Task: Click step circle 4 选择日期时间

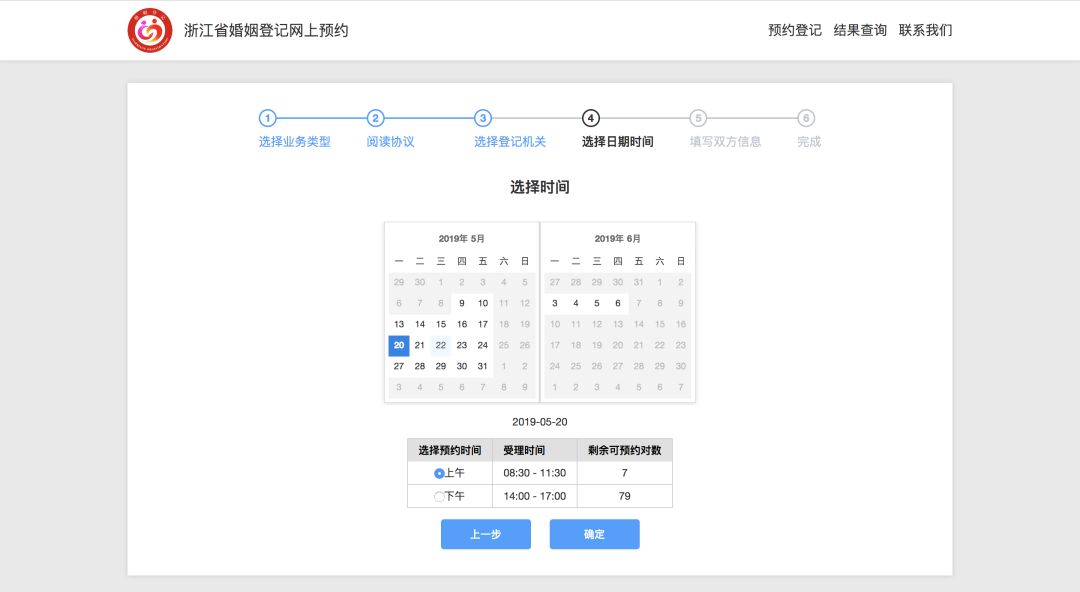Action: pos(591,117)
